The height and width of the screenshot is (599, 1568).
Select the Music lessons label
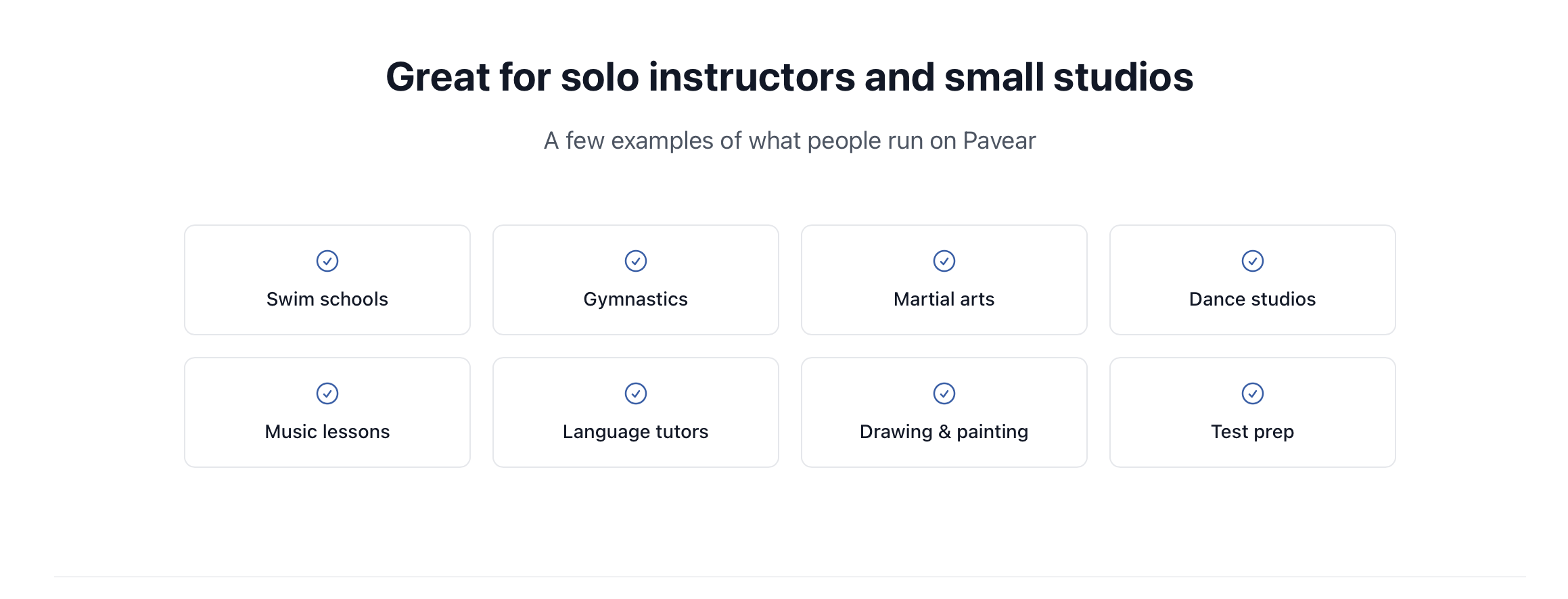pos(327,431)
